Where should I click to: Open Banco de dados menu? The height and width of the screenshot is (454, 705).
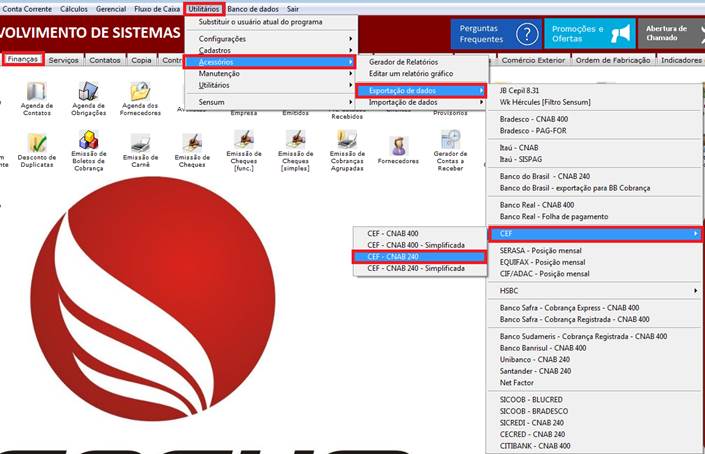[253, 9]
